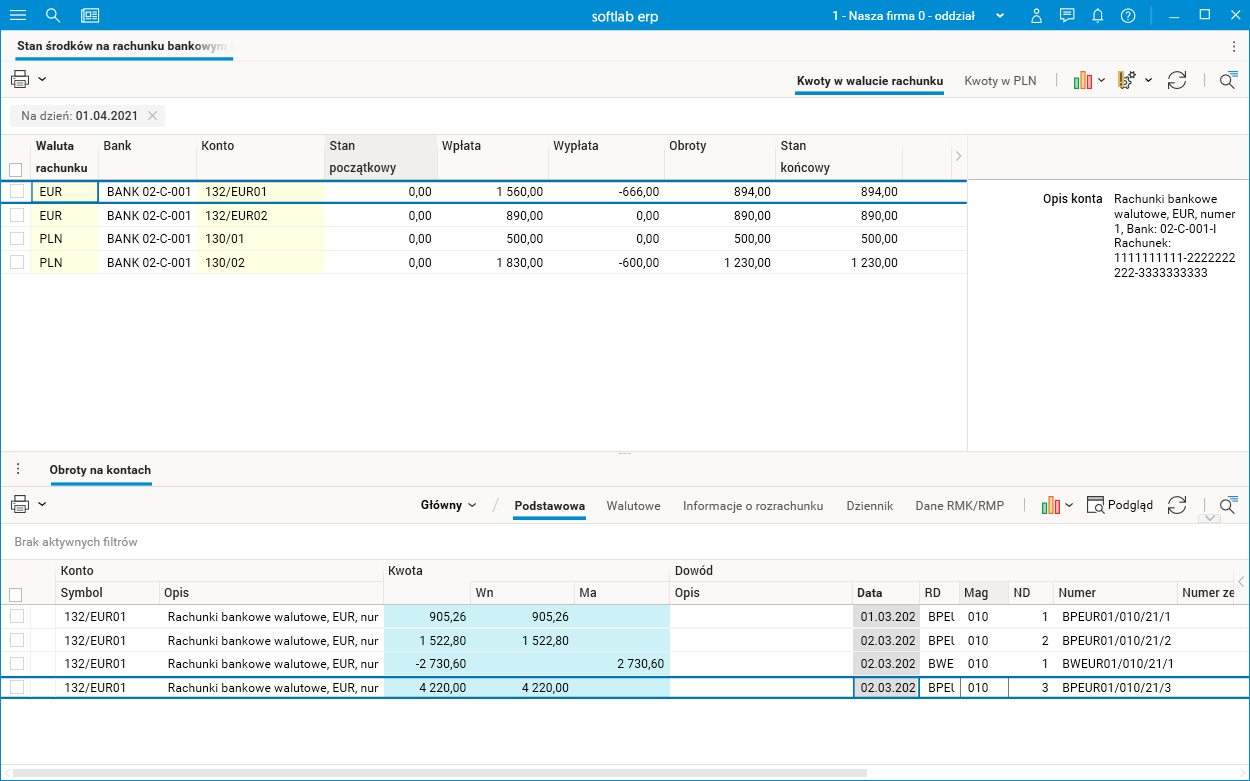Switch to Walutowe tab
The width and height of the screenshot is (1250, 781).
click(633, 506)
